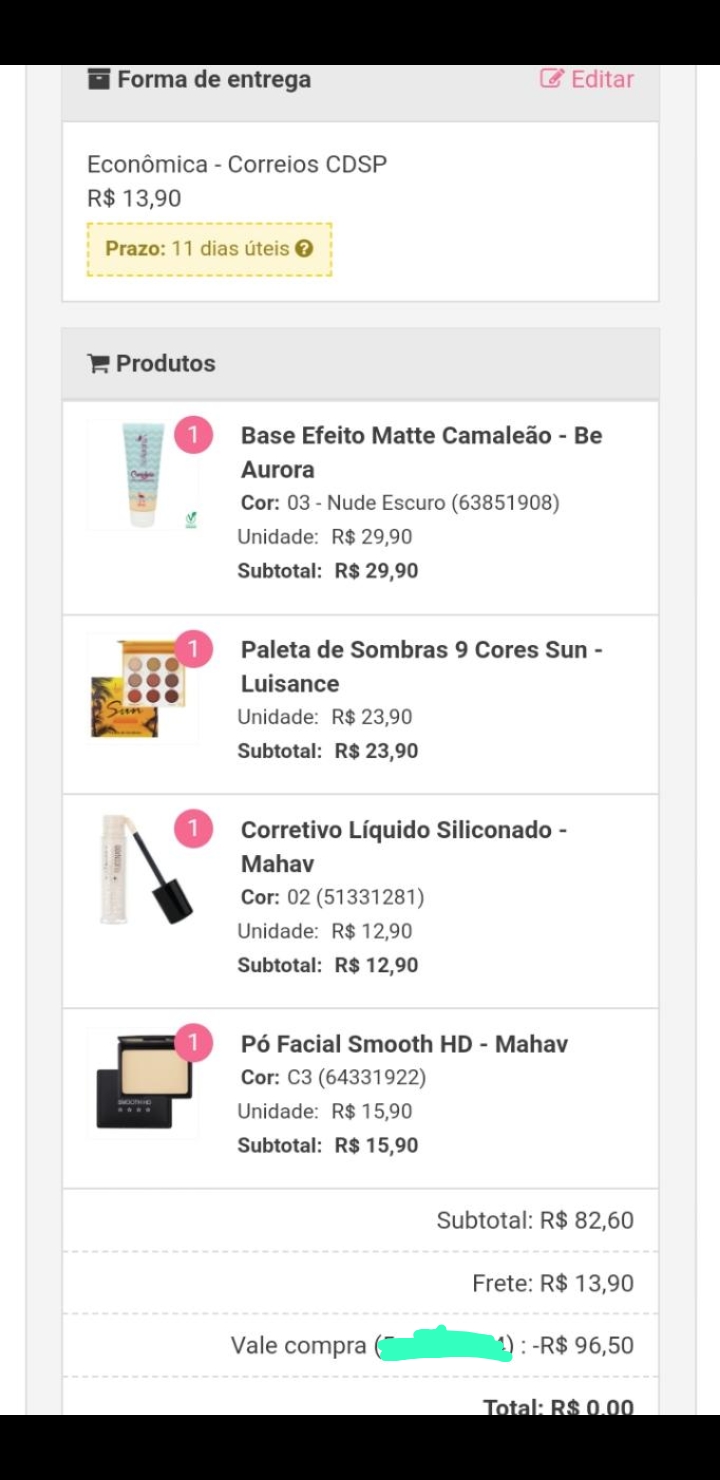Click the Prazo 11 dias úteis box

point(209,249)
